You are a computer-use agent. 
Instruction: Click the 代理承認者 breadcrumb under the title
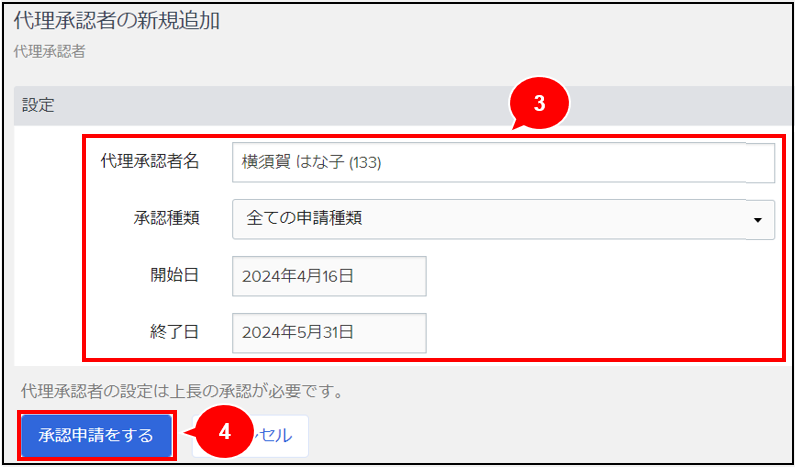49,51
